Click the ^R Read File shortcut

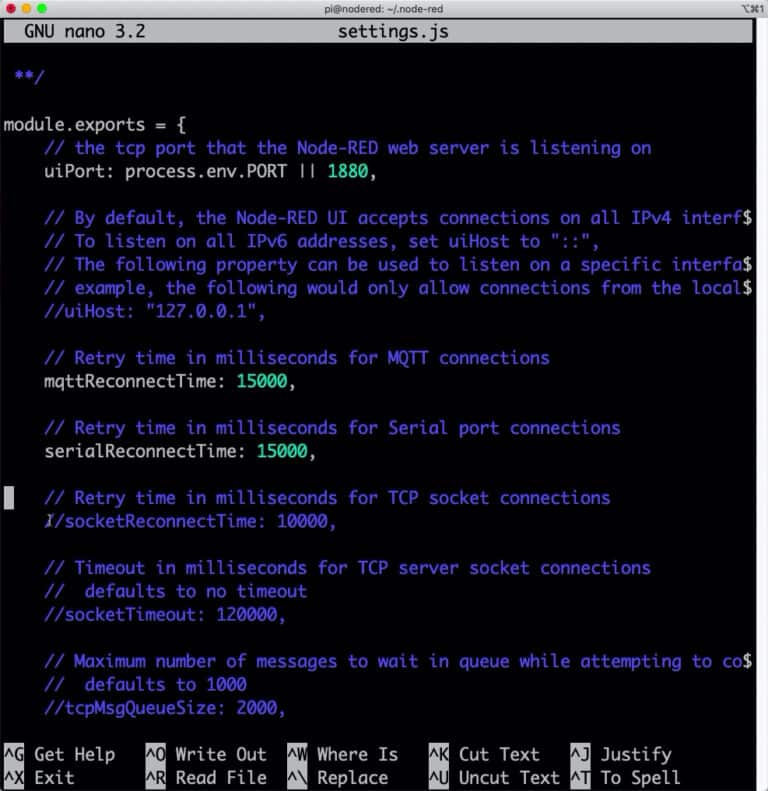(206, 777)
